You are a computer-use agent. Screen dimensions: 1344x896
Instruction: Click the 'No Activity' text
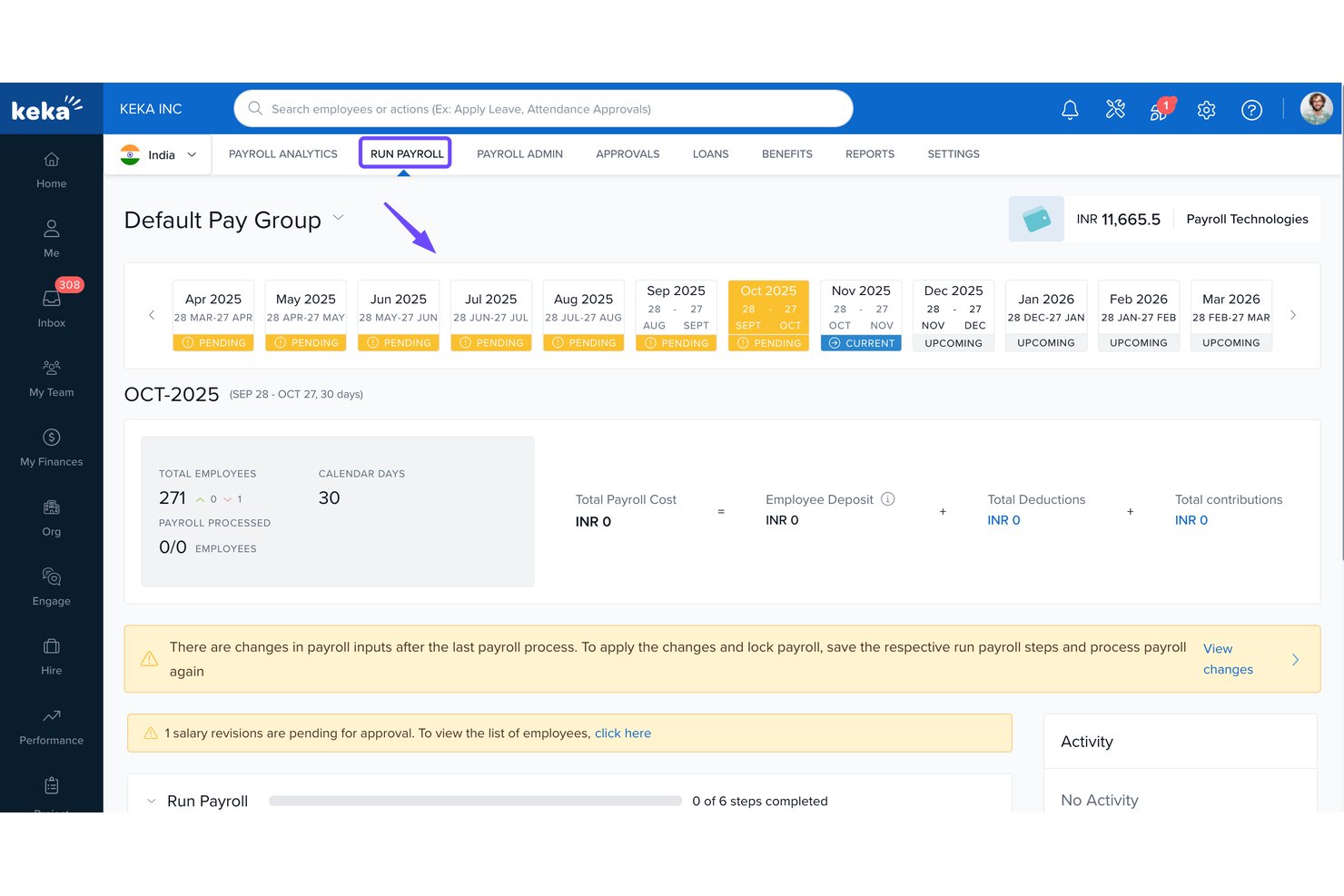(1100, 800)
